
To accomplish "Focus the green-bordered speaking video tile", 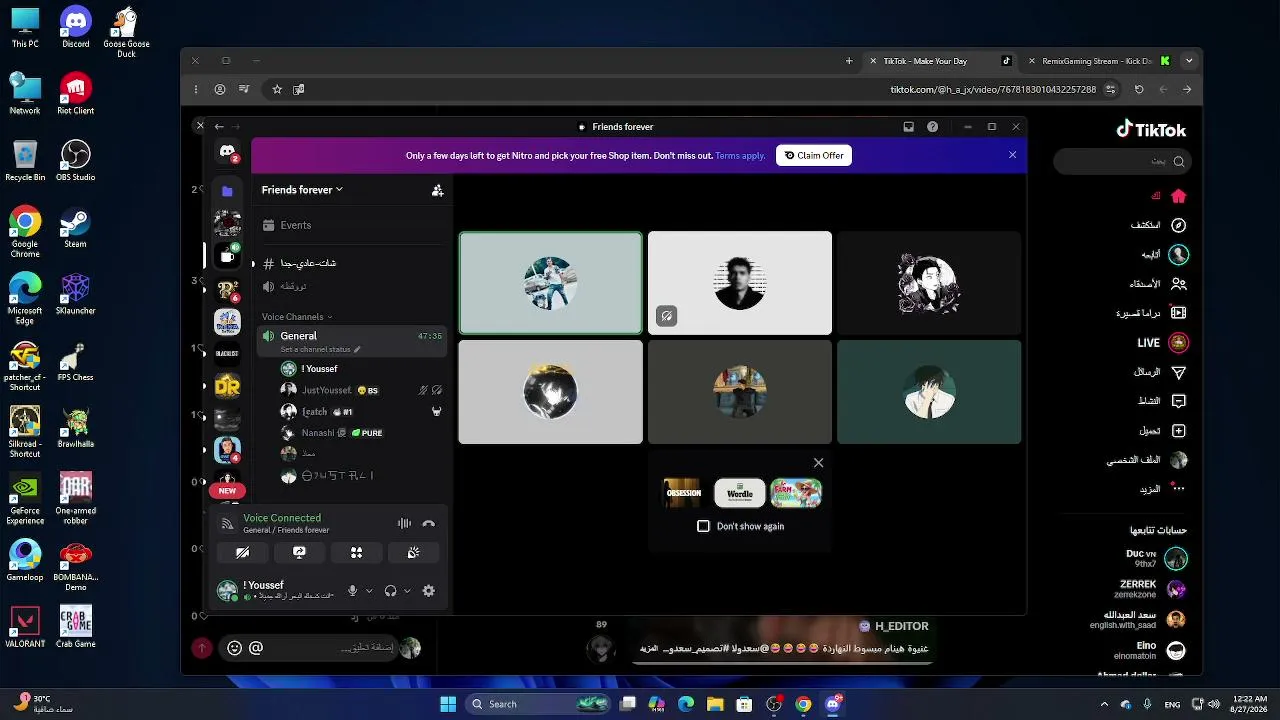I will pyautogui.click(x=550, y=283).
